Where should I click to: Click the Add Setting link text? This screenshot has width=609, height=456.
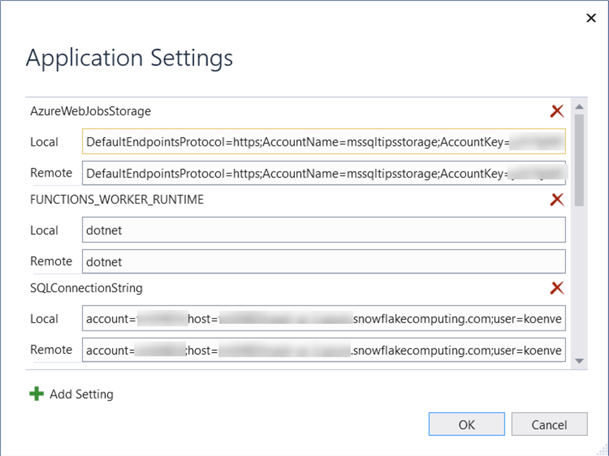pyautogui.click(x=81, y=394)
